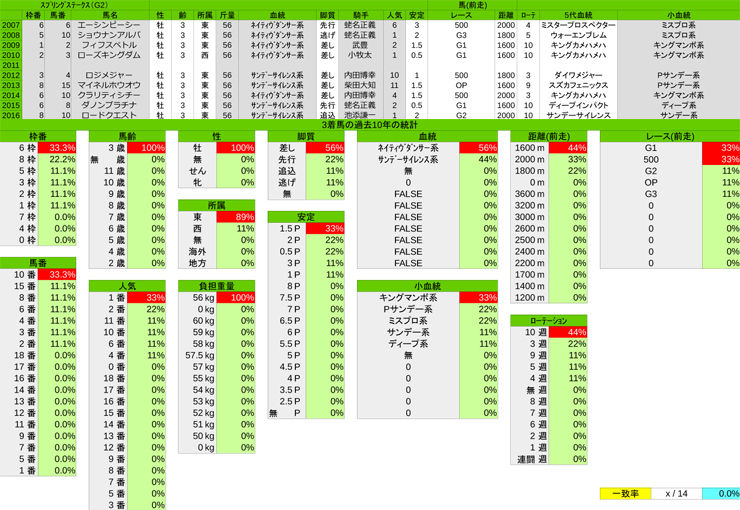
Task: Click the 馬齢 statistics header
Action: (x=127, y=137)
